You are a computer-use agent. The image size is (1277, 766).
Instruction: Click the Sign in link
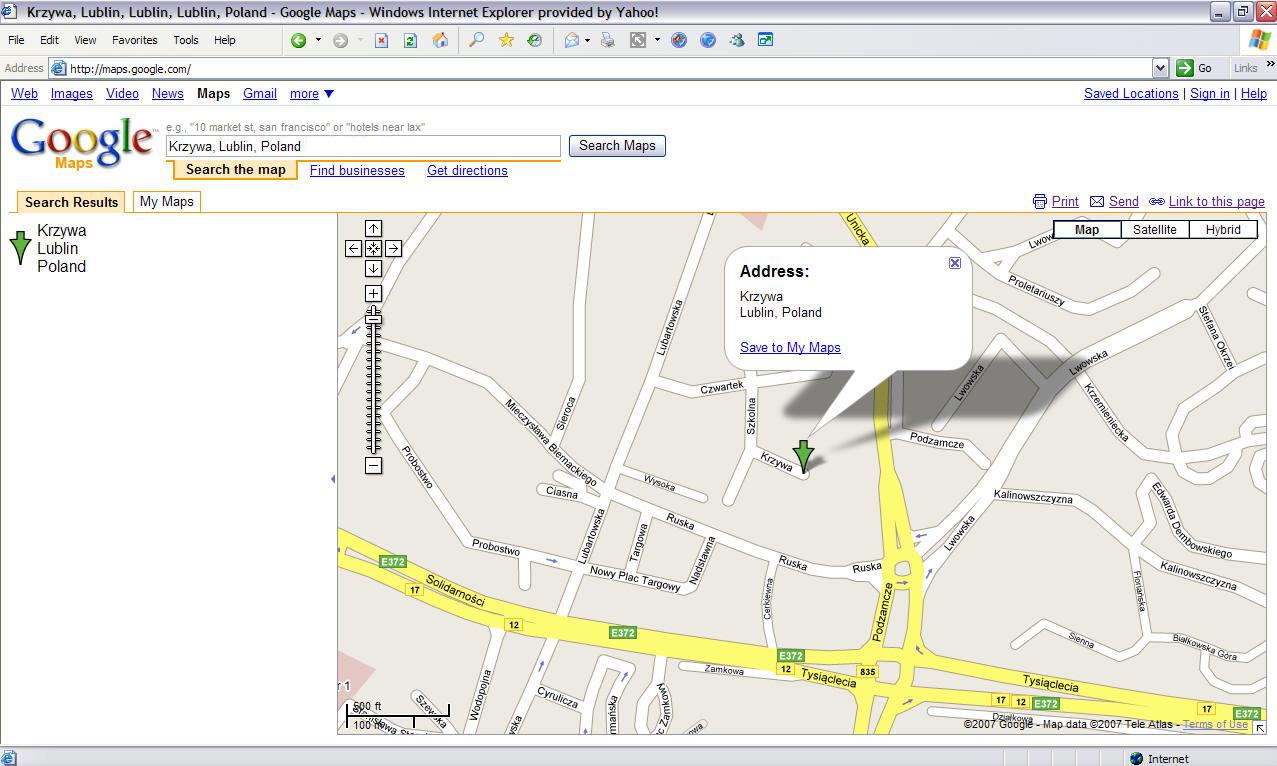click(x=1210, y=94)
